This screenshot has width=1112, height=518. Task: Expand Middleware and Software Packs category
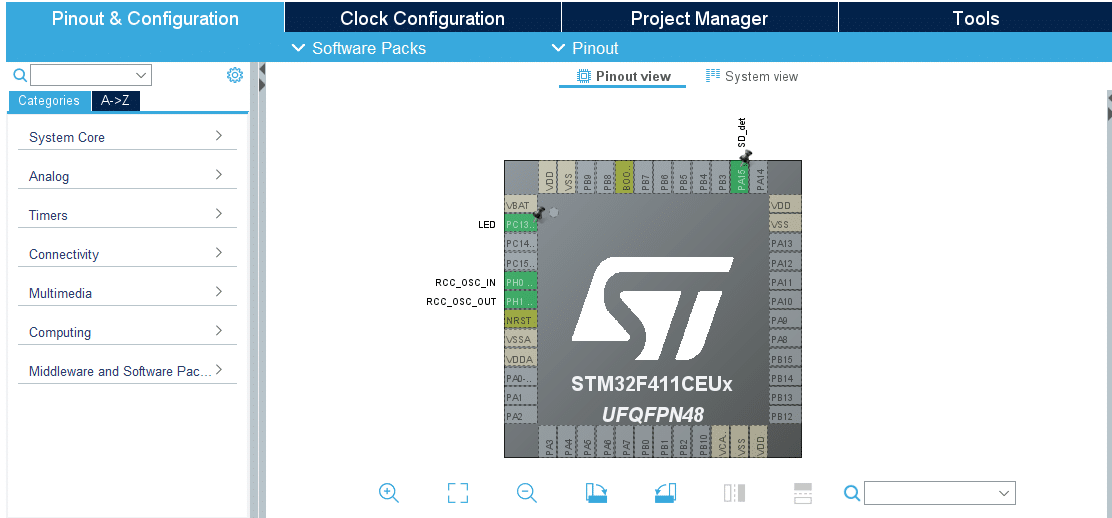click(x=127, y=371)
